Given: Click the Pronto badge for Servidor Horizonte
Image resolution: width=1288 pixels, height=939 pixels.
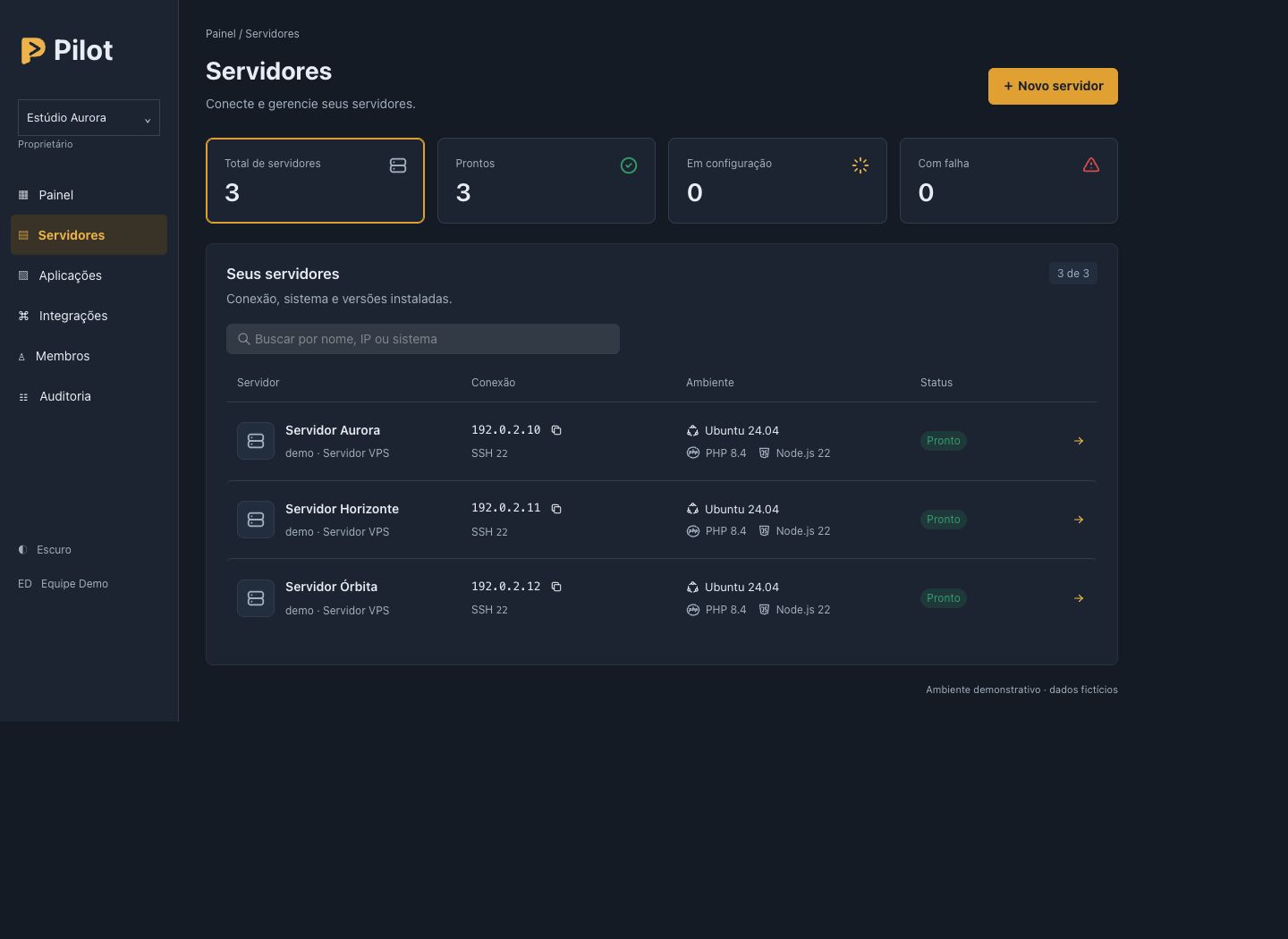Looking at the screenshot, I should tap(944, 520).
